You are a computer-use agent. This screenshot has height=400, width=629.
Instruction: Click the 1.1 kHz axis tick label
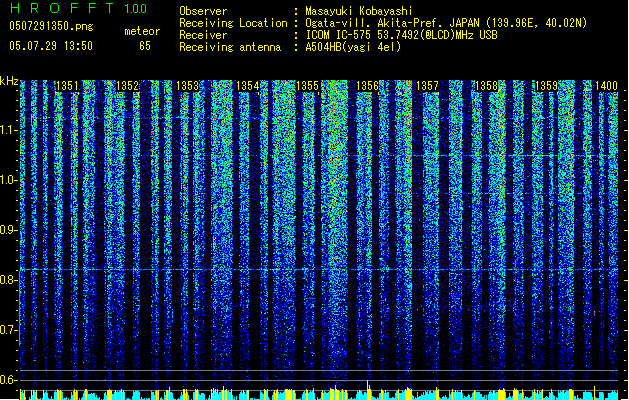8,130
